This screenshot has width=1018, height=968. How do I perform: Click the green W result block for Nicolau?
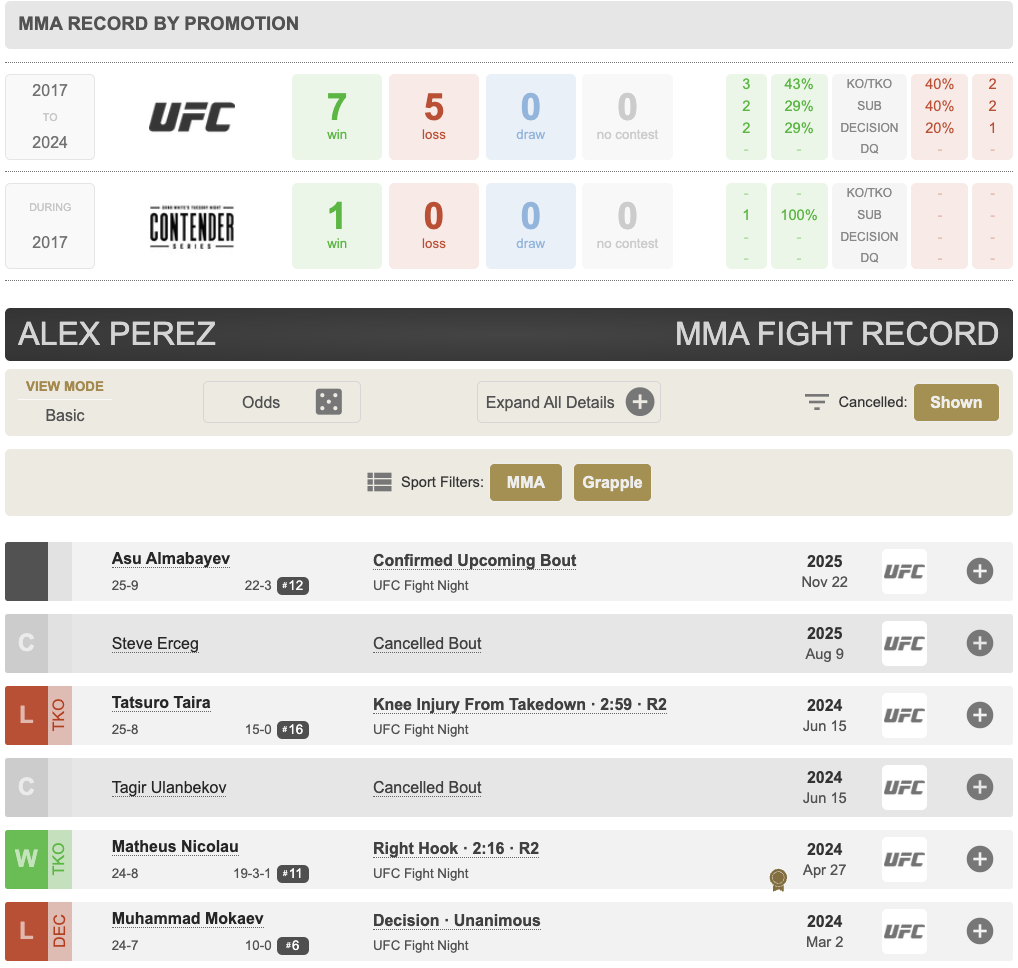[26, 859]
